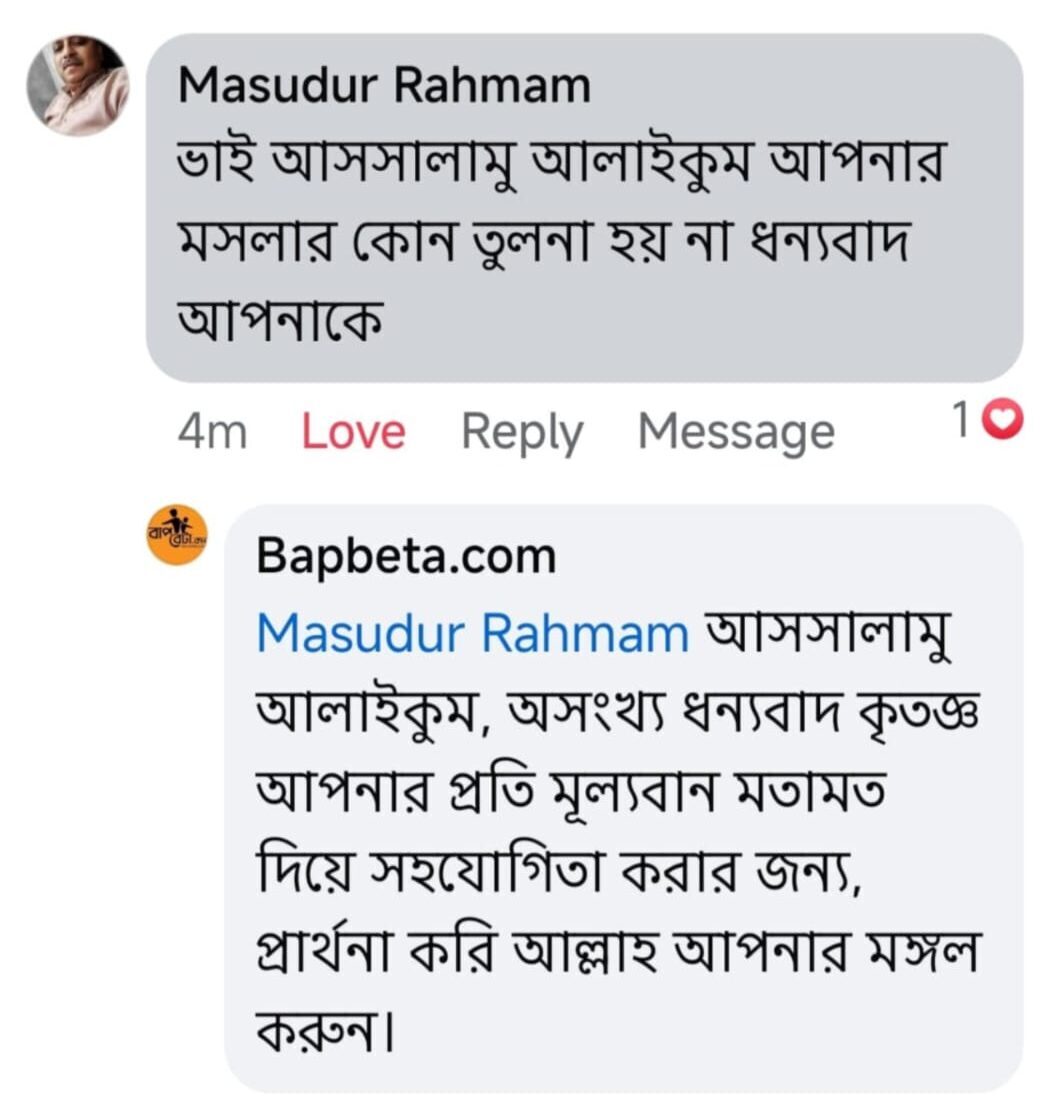Click the blue Masudur Rahmam mention

click(472, 634)
